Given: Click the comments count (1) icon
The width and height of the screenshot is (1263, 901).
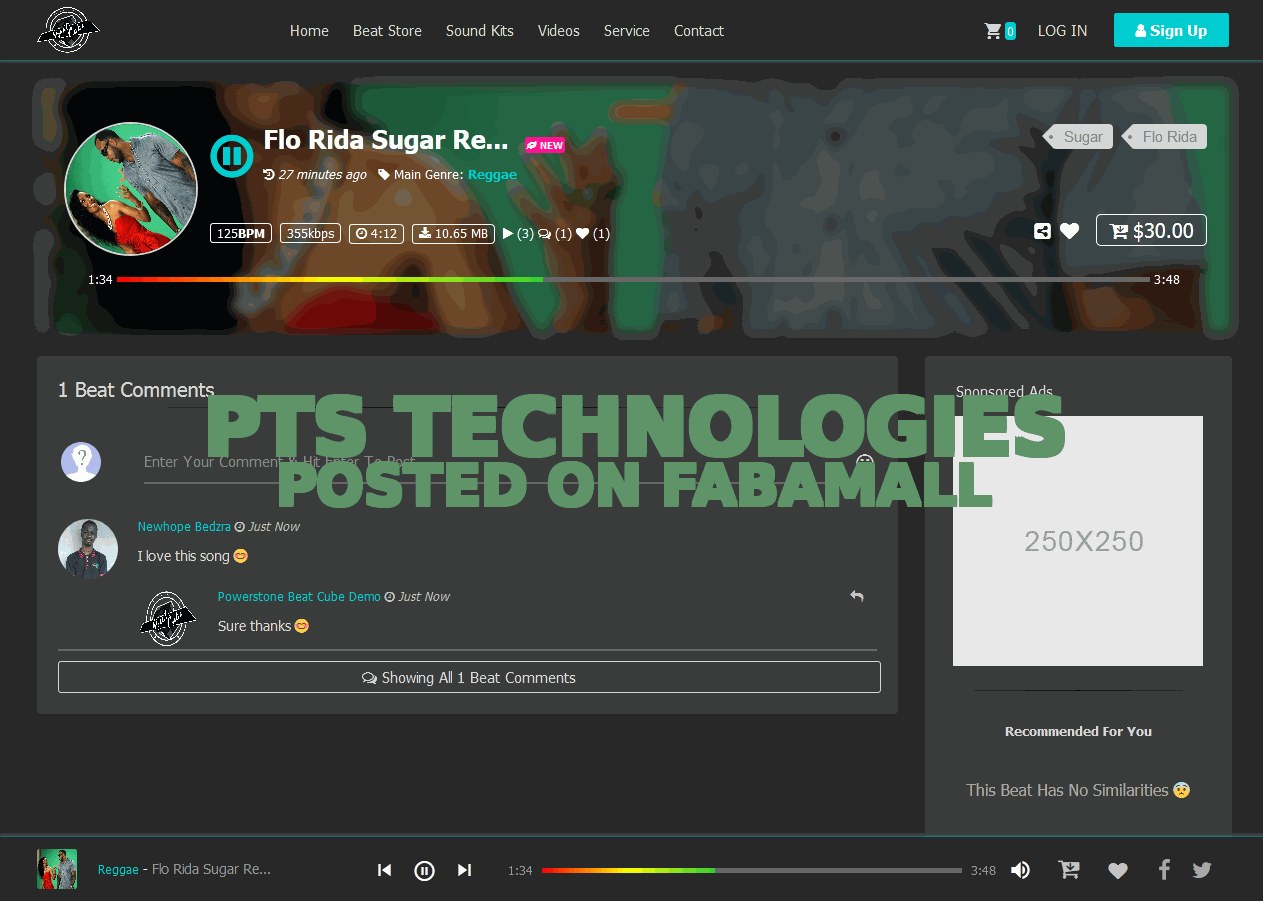Looking at the screenshot, I should click(x=555, y=234).
